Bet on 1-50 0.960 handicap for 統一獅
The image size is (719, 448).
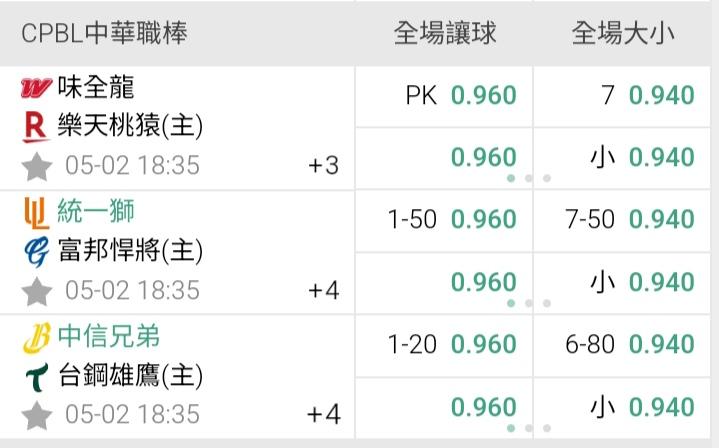pyautogui.click(x=444, y=220)
